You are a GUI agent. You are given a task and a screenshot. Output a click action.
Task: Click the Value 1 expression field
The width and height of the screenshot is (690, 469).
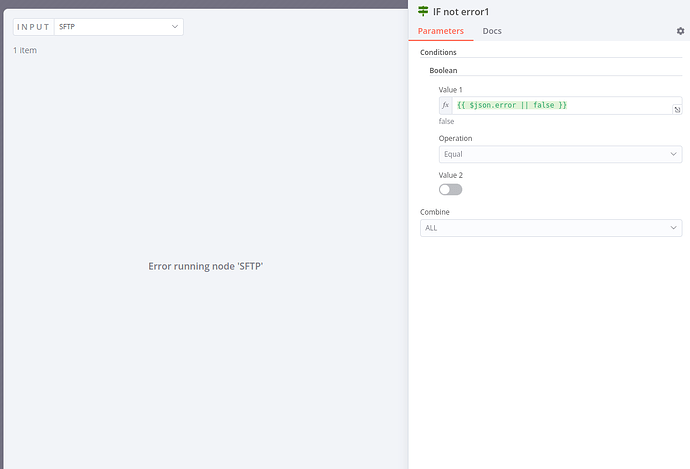[562, 105]
